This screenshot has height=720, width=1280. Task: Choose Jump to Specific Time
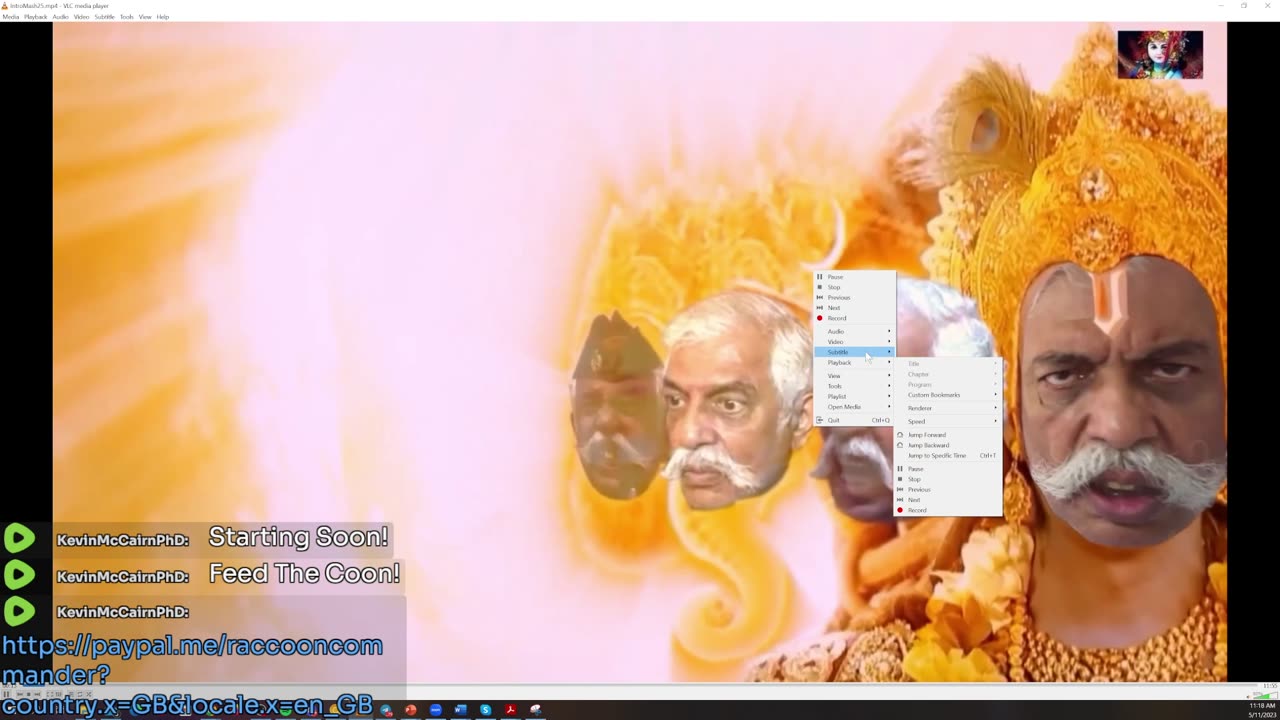(947, 456)
